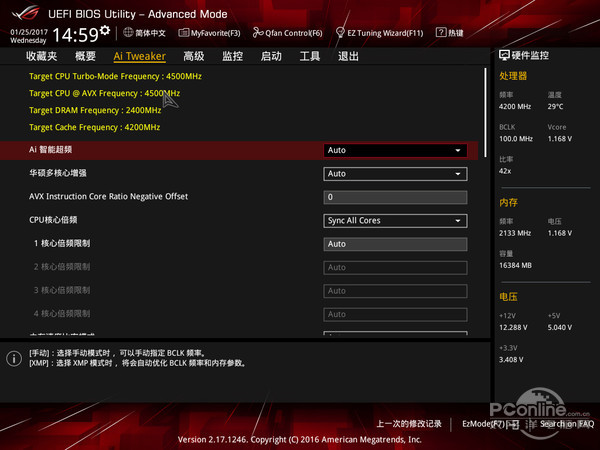Click Target DRAM Frequency : 2400MHz text
The width and height of the screenshot is (600, 450).
tap(95, 110)
